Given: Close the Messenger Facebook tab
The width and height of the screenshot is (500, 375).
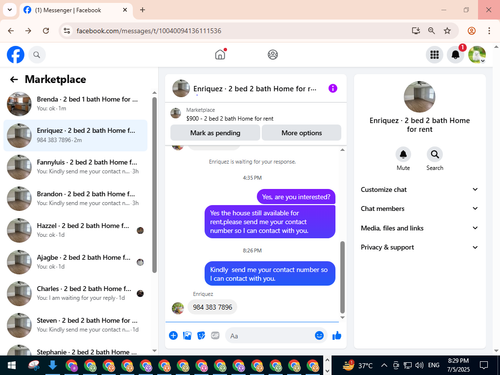Looking at the screenshot, I should [125, 10].
